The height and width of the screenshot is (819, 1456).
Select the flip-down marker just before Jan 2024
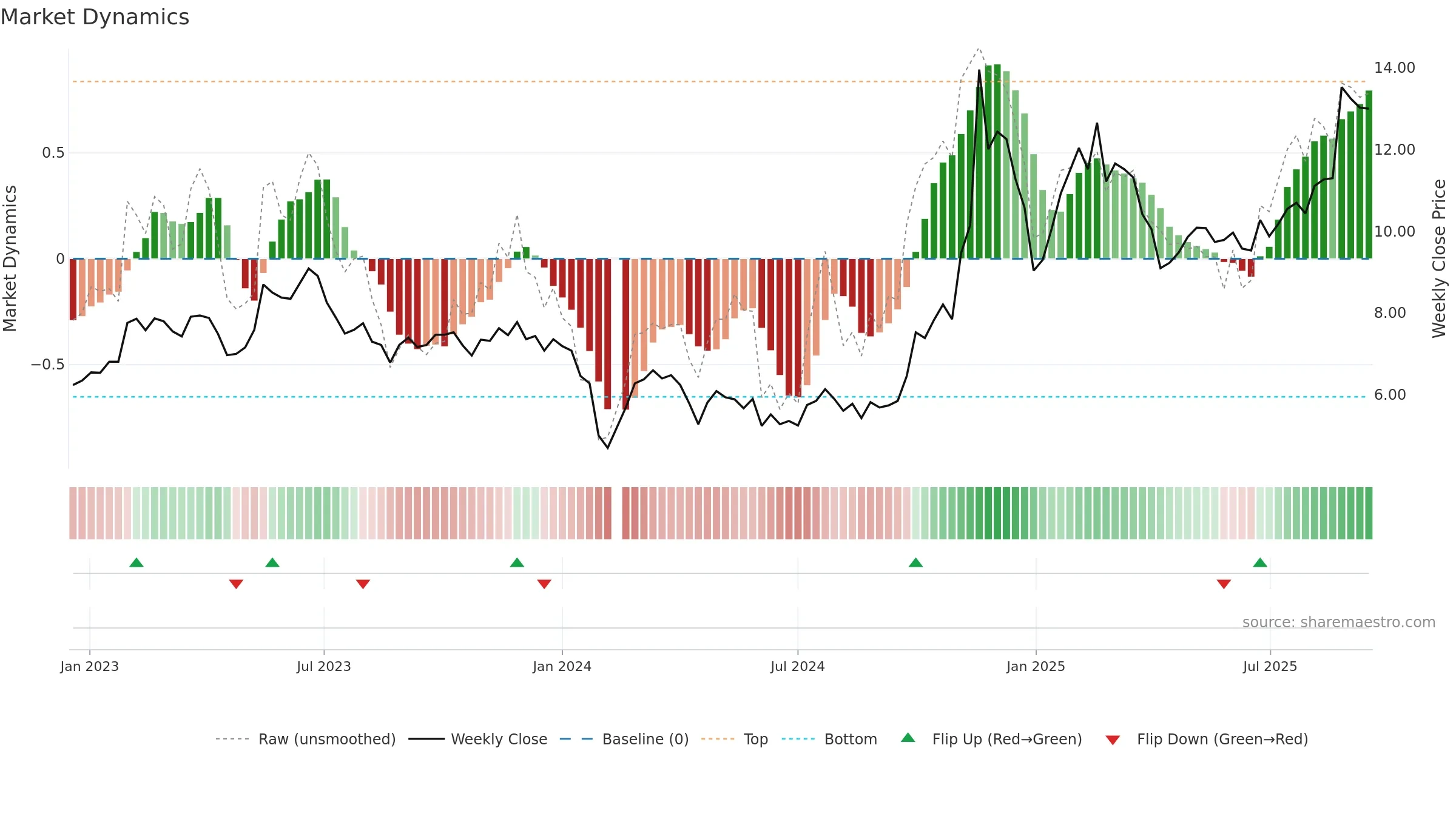[x=544, y=584]
